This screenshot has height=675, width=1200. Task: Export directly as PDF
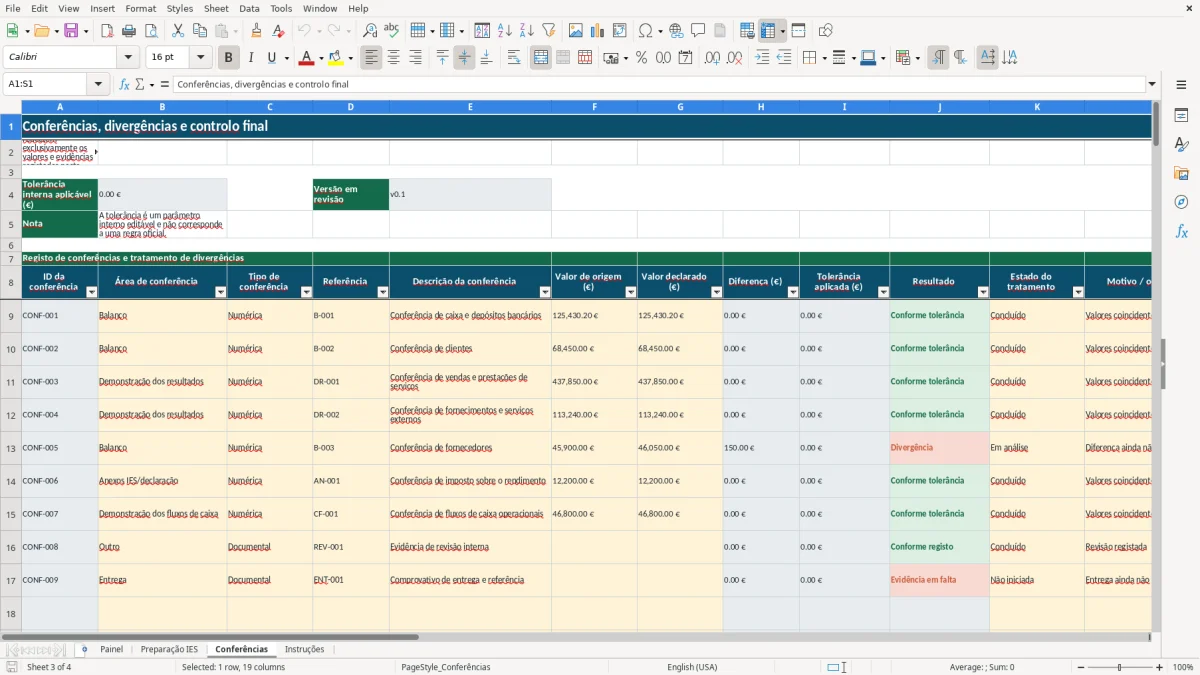[107, 31]
